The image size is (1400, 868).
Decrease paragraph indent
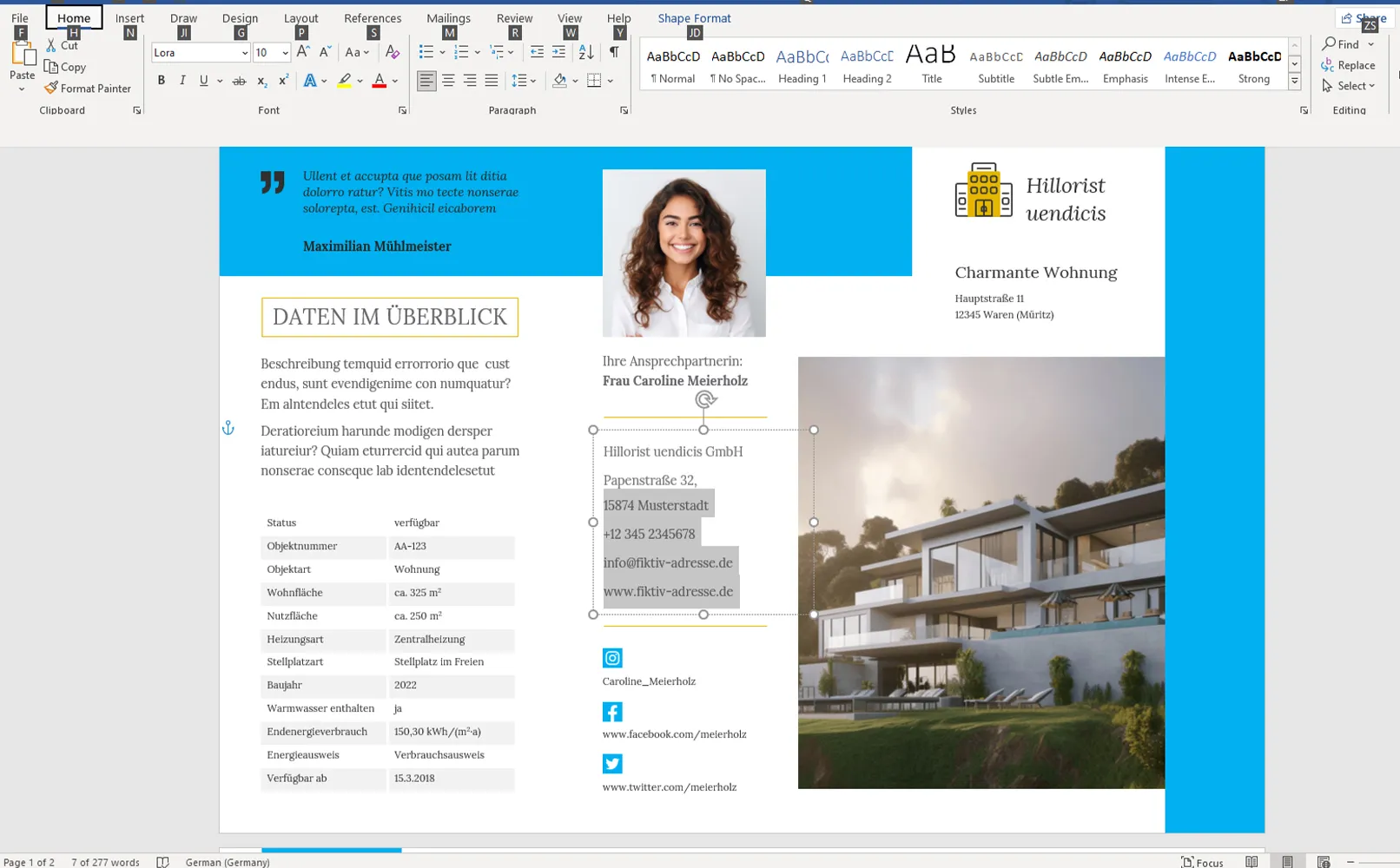coord(537,52)
